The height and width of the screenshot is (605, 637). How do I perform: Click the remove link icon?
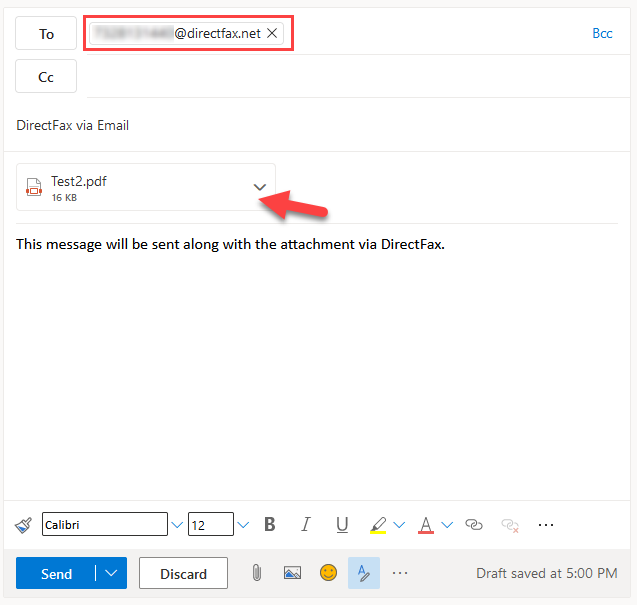pyautogui.click(x=510, y=524)
